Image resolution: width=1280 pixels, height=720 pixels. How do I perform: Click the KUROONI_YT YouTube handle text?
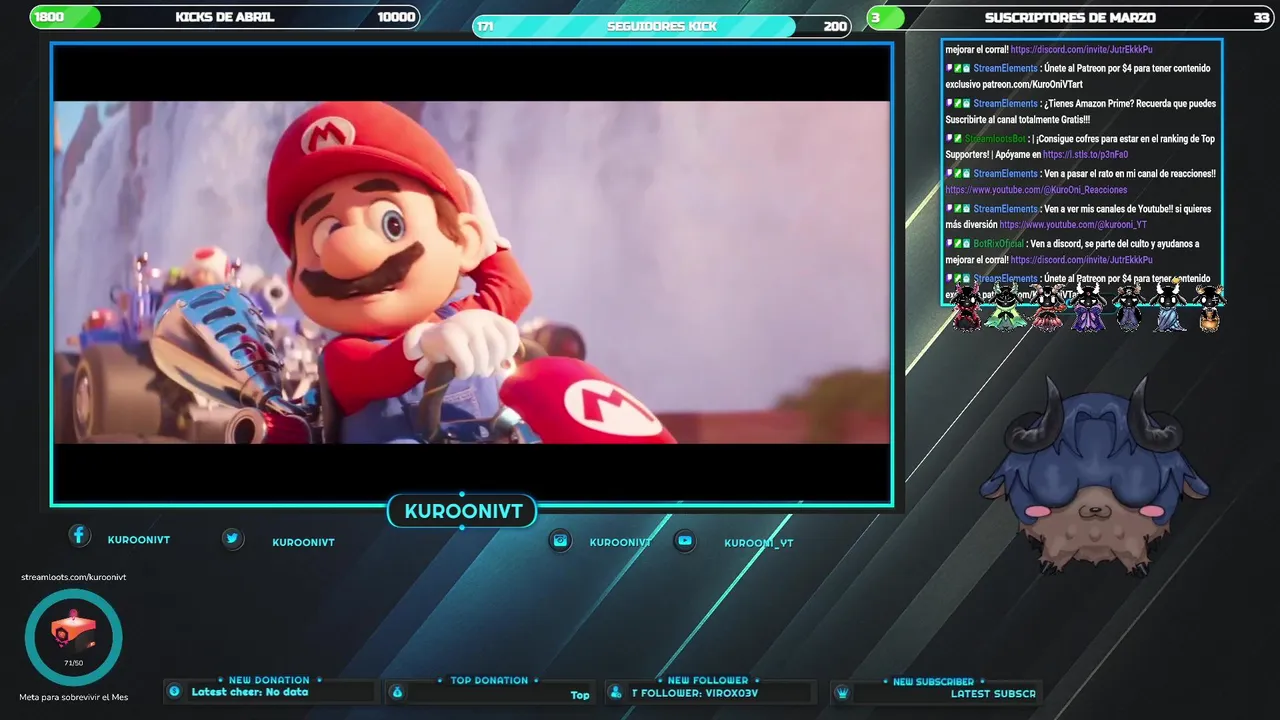click(759, 543)
